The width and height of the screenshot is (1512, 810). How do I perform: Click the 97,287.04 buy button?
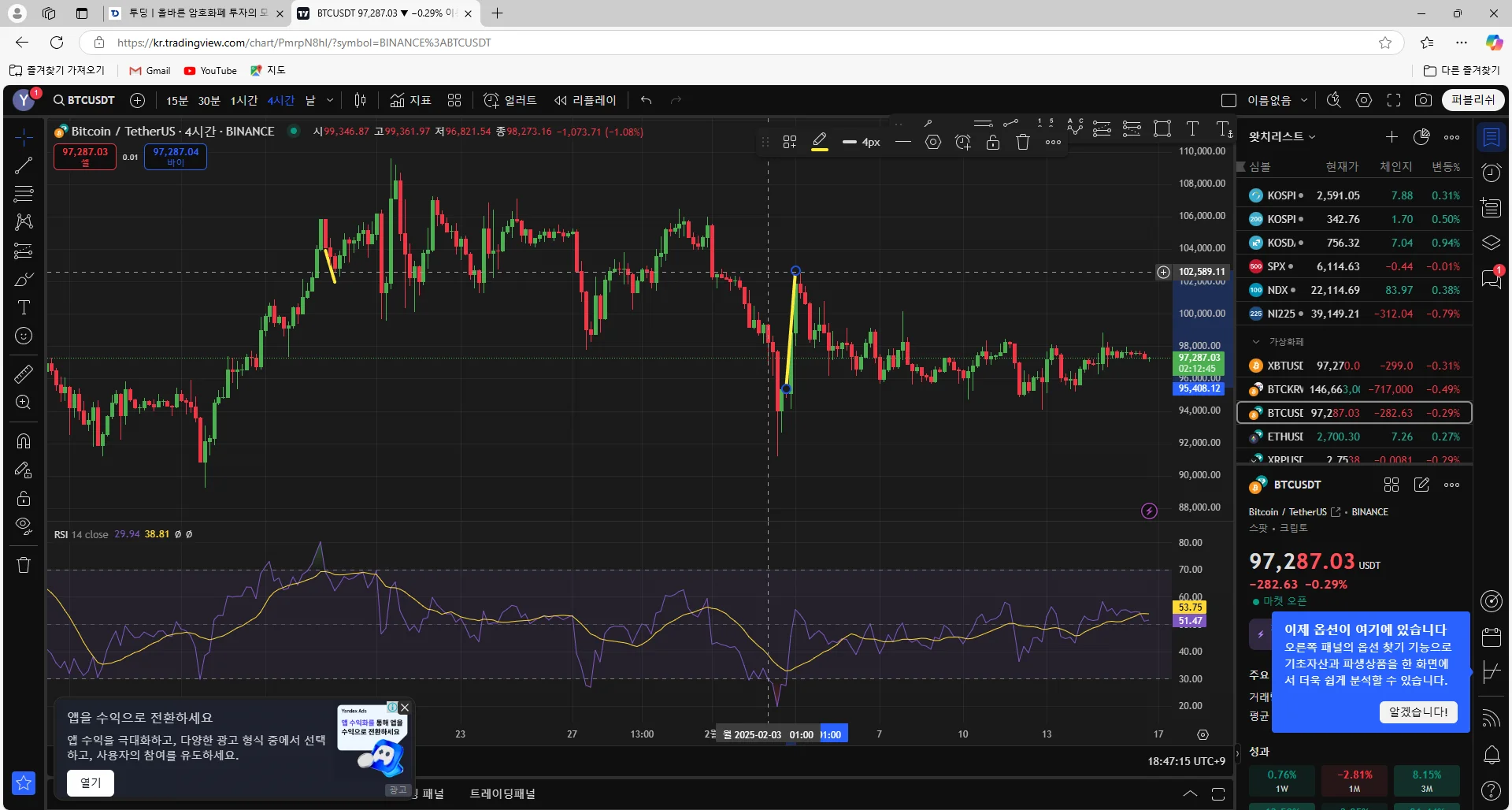pos(176,157)
